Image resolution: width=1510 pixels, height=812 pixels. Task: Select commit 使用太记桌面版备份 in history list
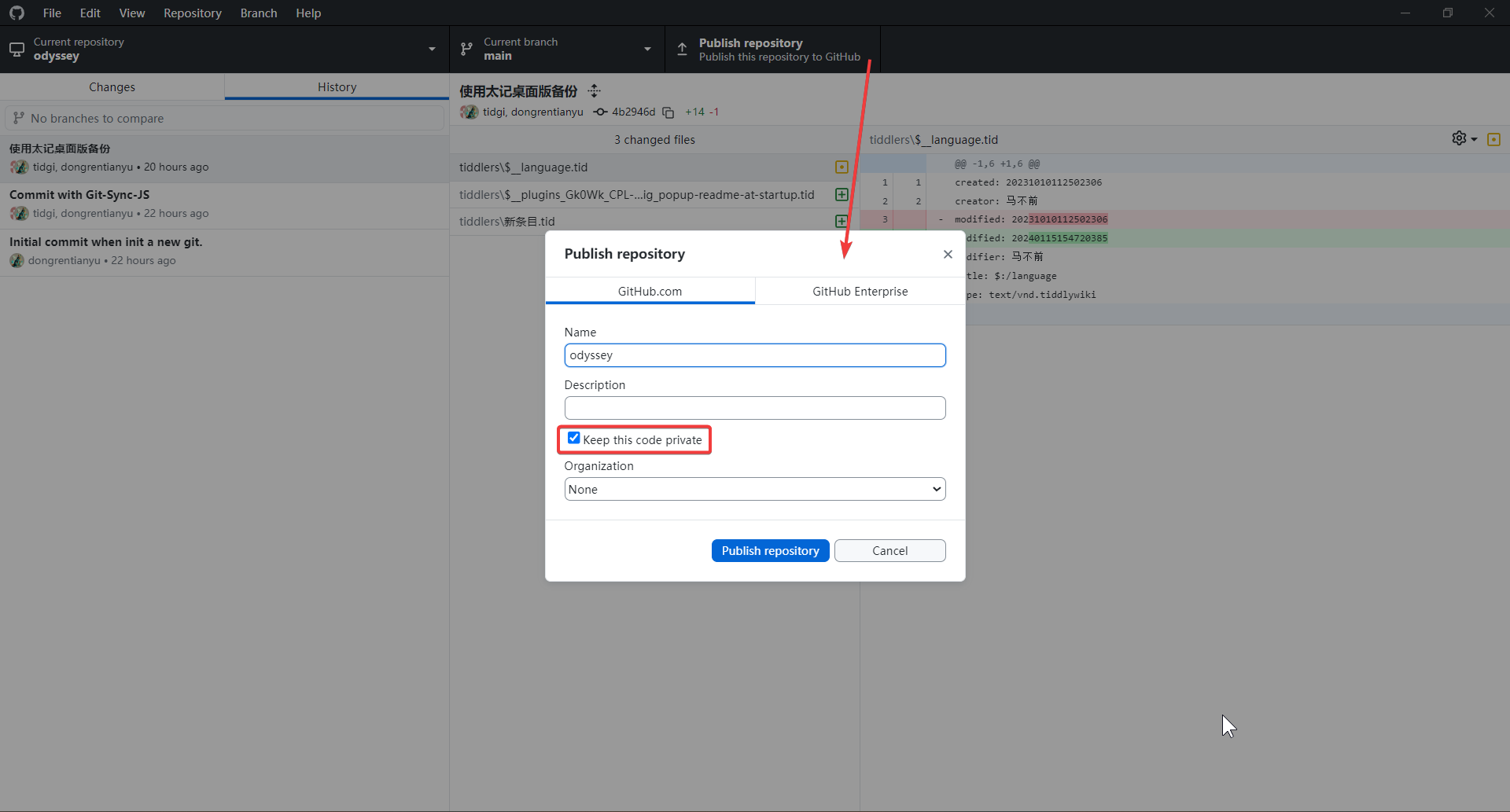224,158
